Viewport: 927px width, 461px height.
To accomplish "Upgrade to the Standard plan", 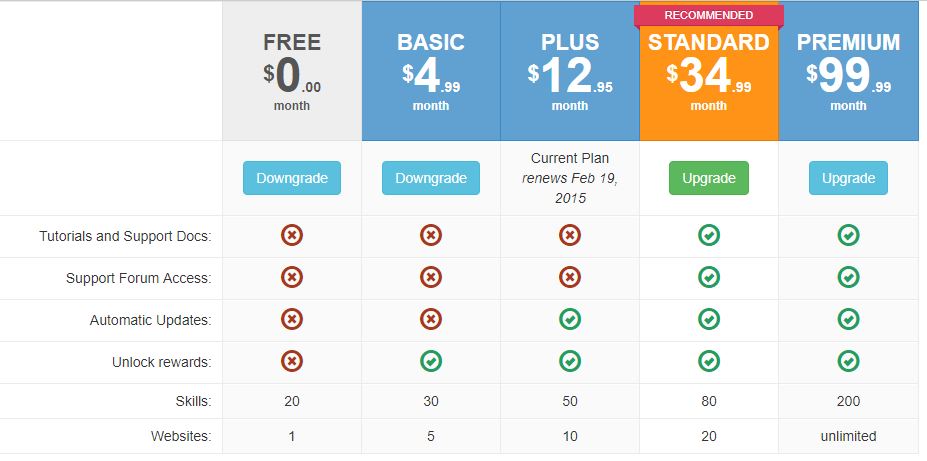I will click(708, 178).
